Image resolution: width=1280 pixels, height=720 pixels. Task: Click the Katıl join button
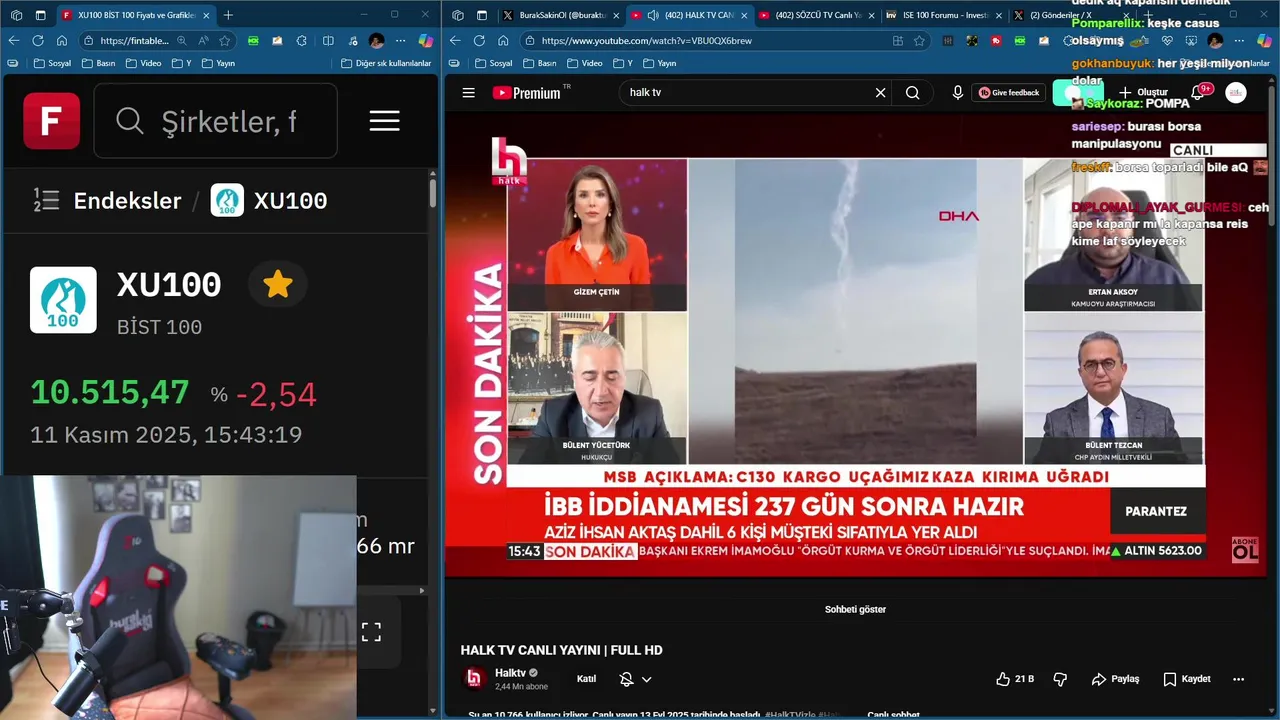click(x=586, y=679)
